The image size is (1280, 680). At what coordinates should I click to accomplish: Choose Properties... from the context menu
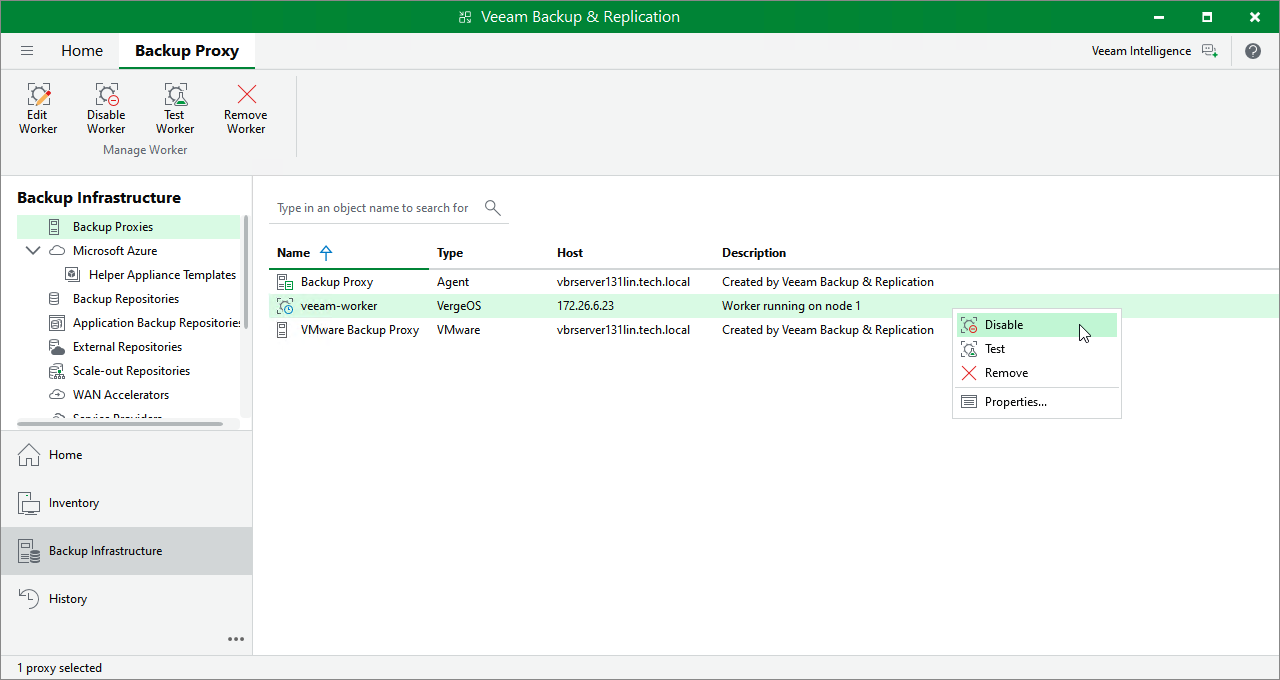pos(1036,402)
